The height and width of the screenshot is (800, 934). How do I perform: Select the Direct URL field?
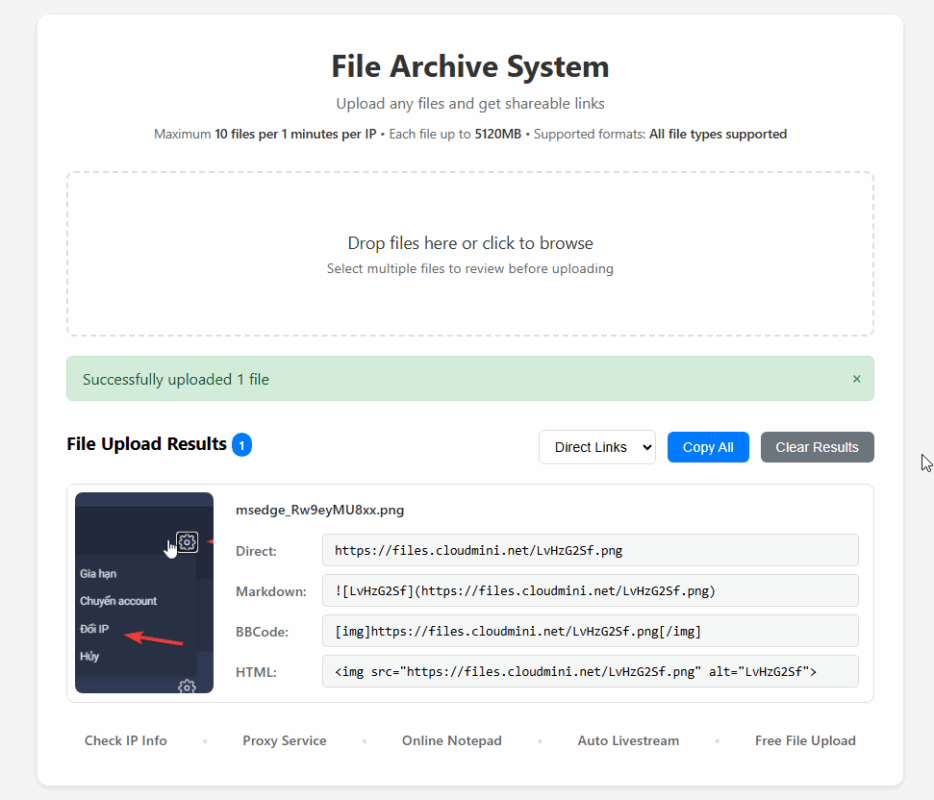click(x=590, y=550)
